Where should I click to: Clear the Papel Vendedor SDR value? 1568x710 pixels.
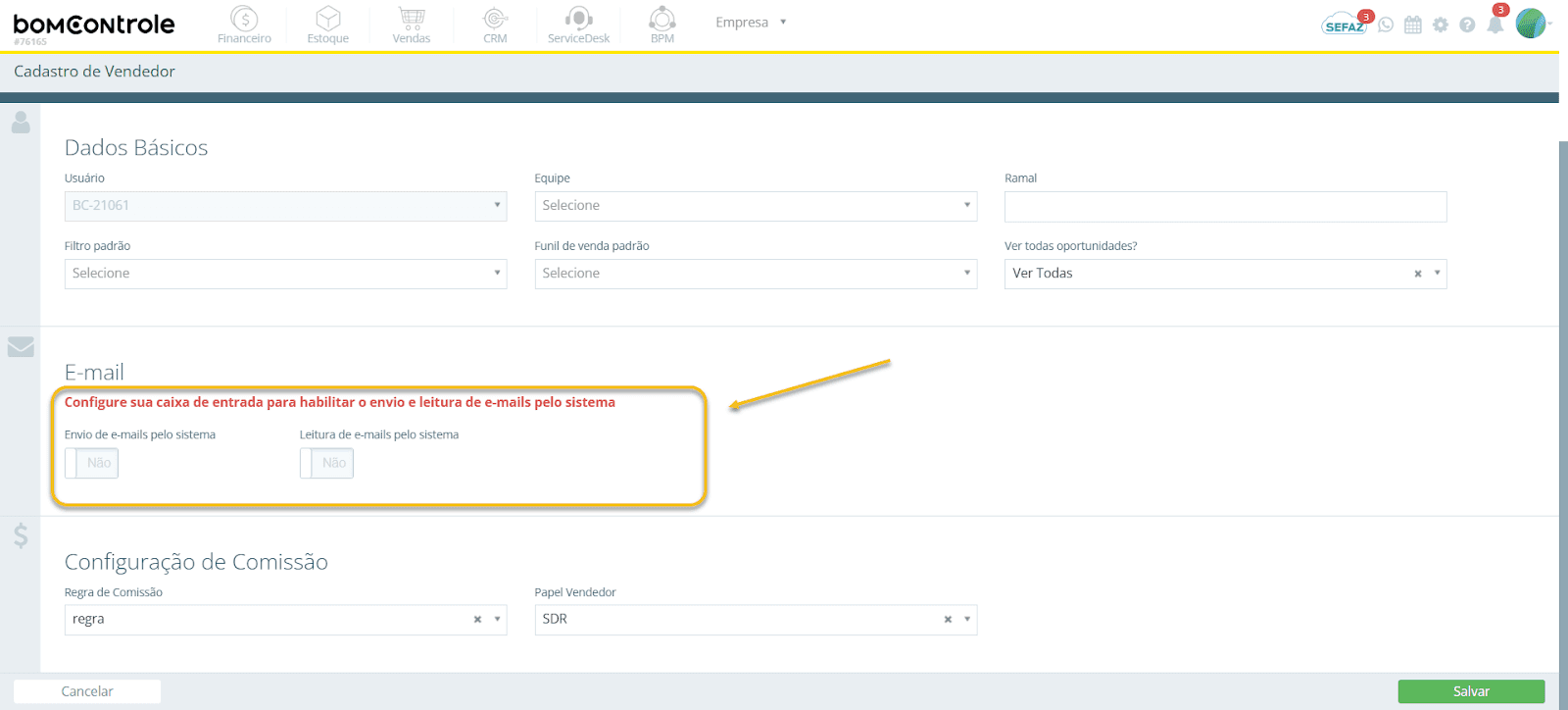pos(948,620)
